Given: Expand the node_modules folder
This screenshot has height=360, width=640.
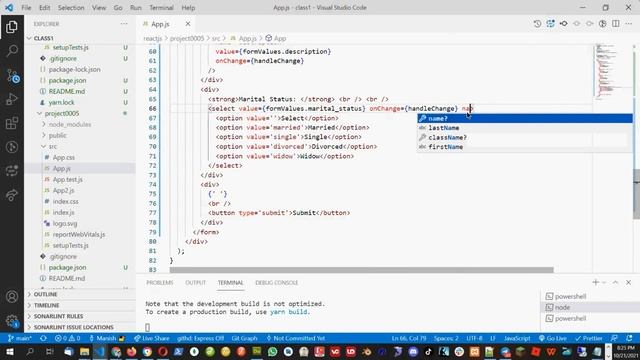Looking at the screenshot, I should pos(70,124).
